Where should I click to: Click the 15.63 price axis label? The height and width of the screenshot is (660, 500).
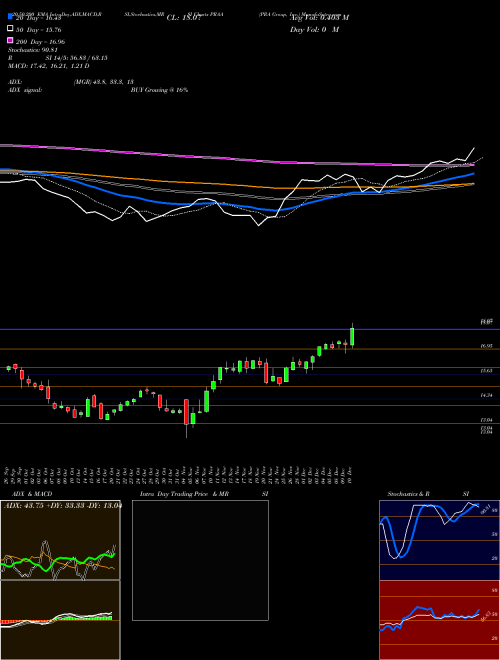tap(487, 370)
